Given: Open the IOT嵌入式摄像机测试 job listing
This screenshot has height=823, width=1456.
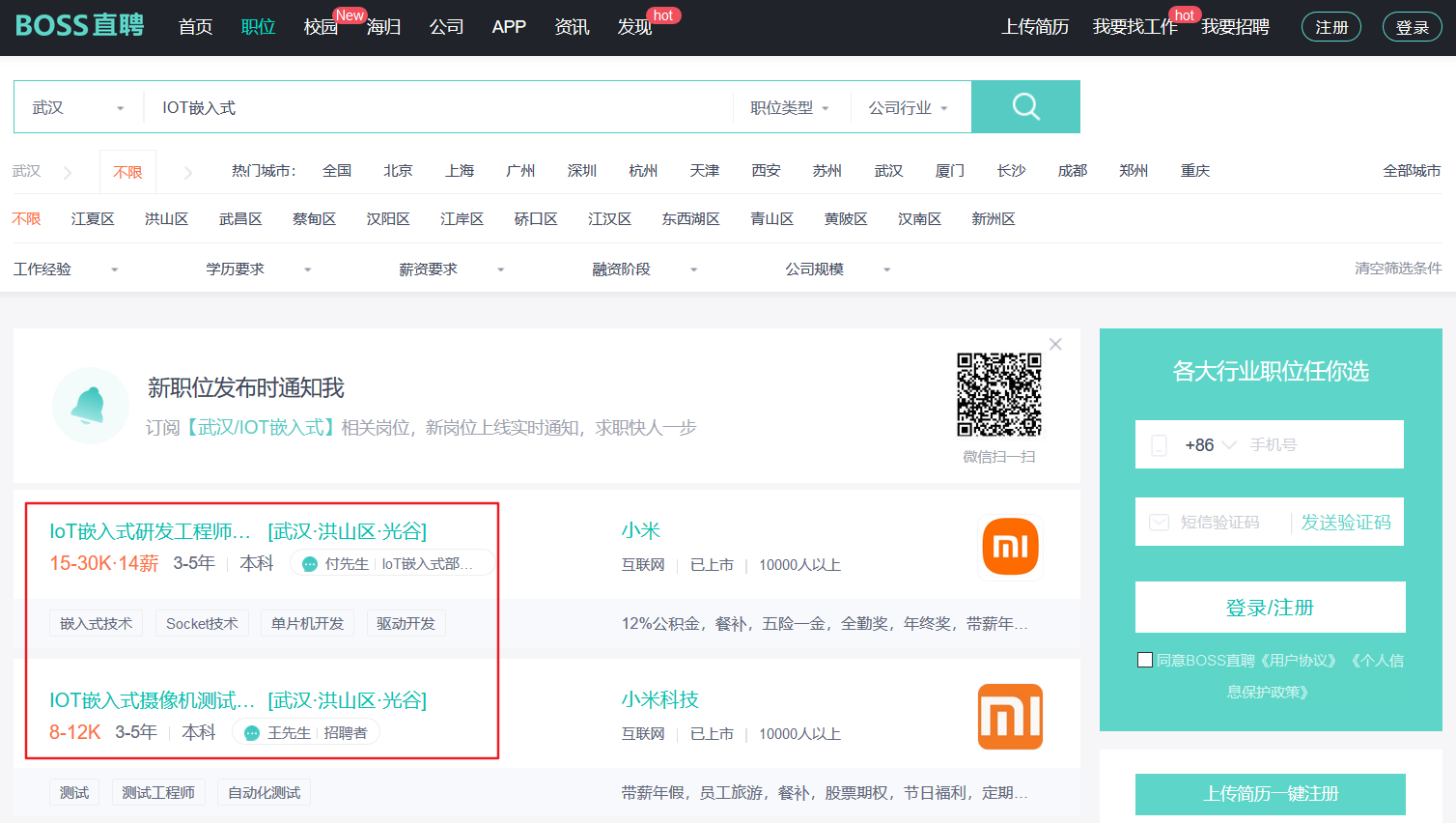Looking at the screenshot, I should tap(152, 700).
